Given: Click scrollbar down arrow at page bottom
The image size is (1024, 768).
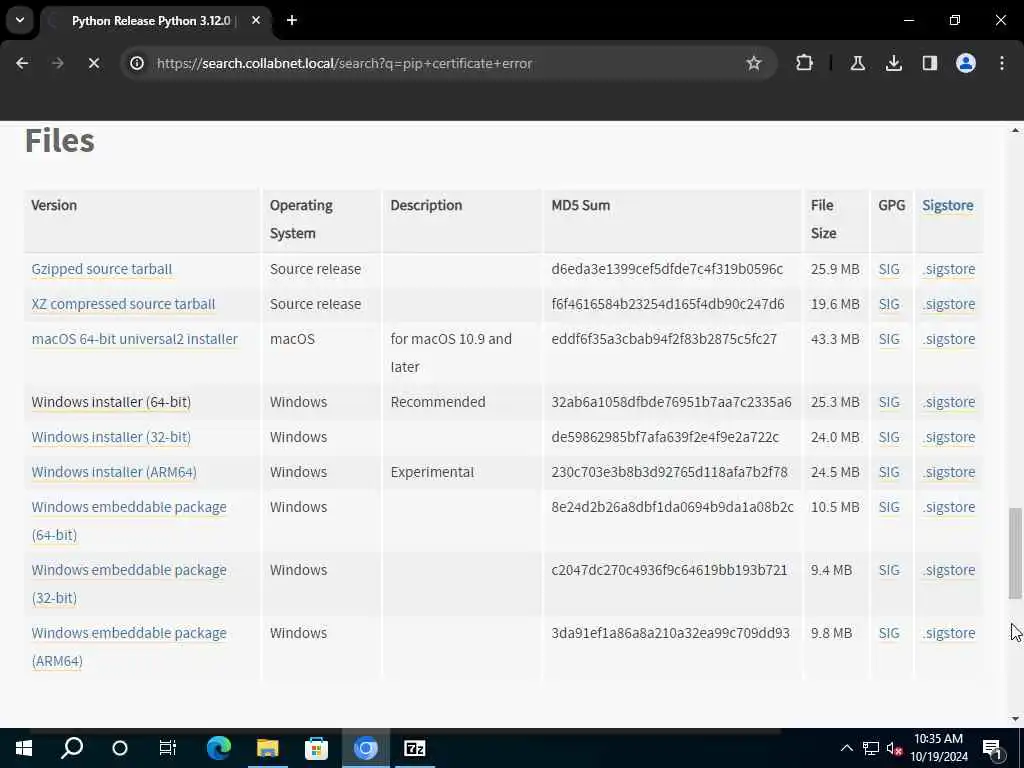Looking at the screenshot, I should click(x=1015, y=719).
